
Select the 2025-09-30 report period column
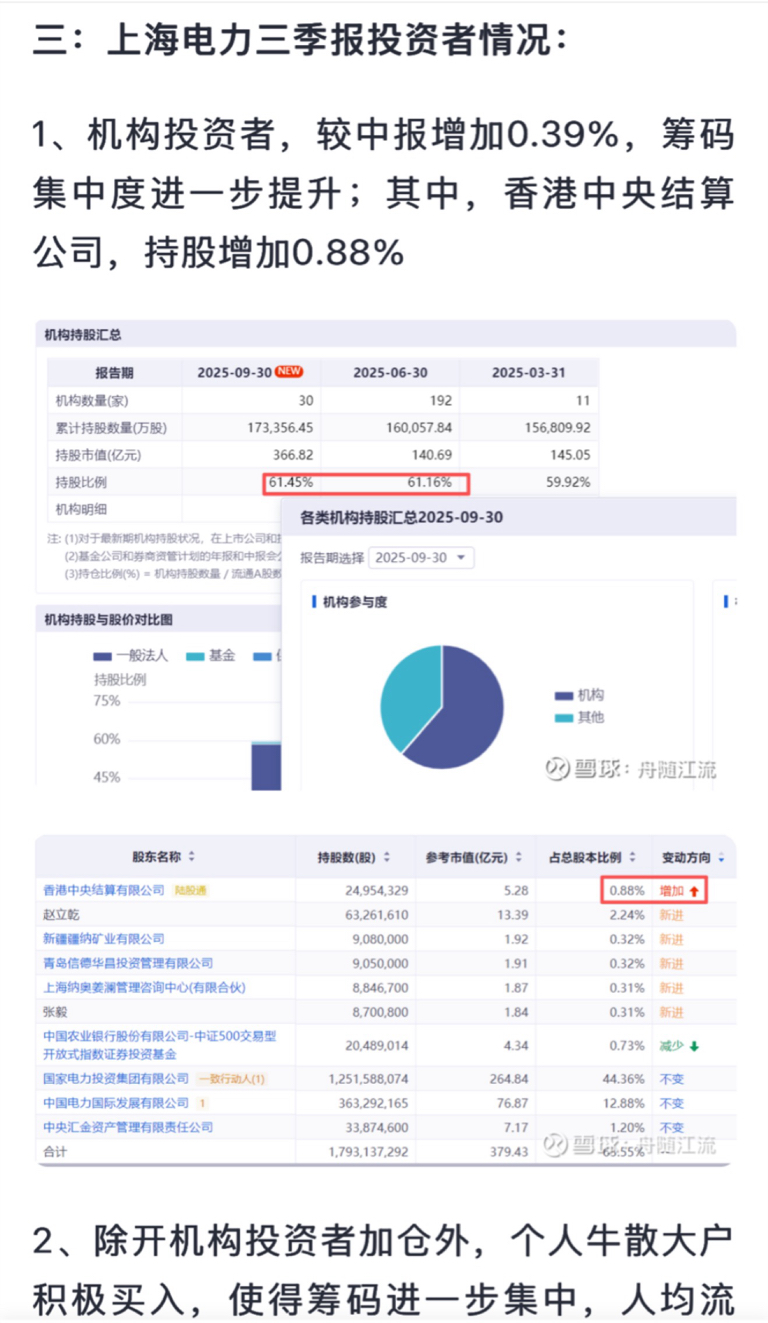click(250, 373)
